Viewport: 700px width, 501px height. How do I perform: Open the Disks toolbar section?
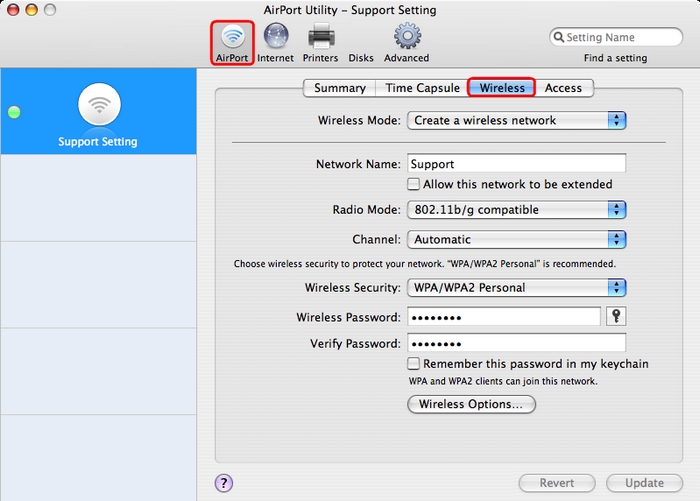point(361,58)
